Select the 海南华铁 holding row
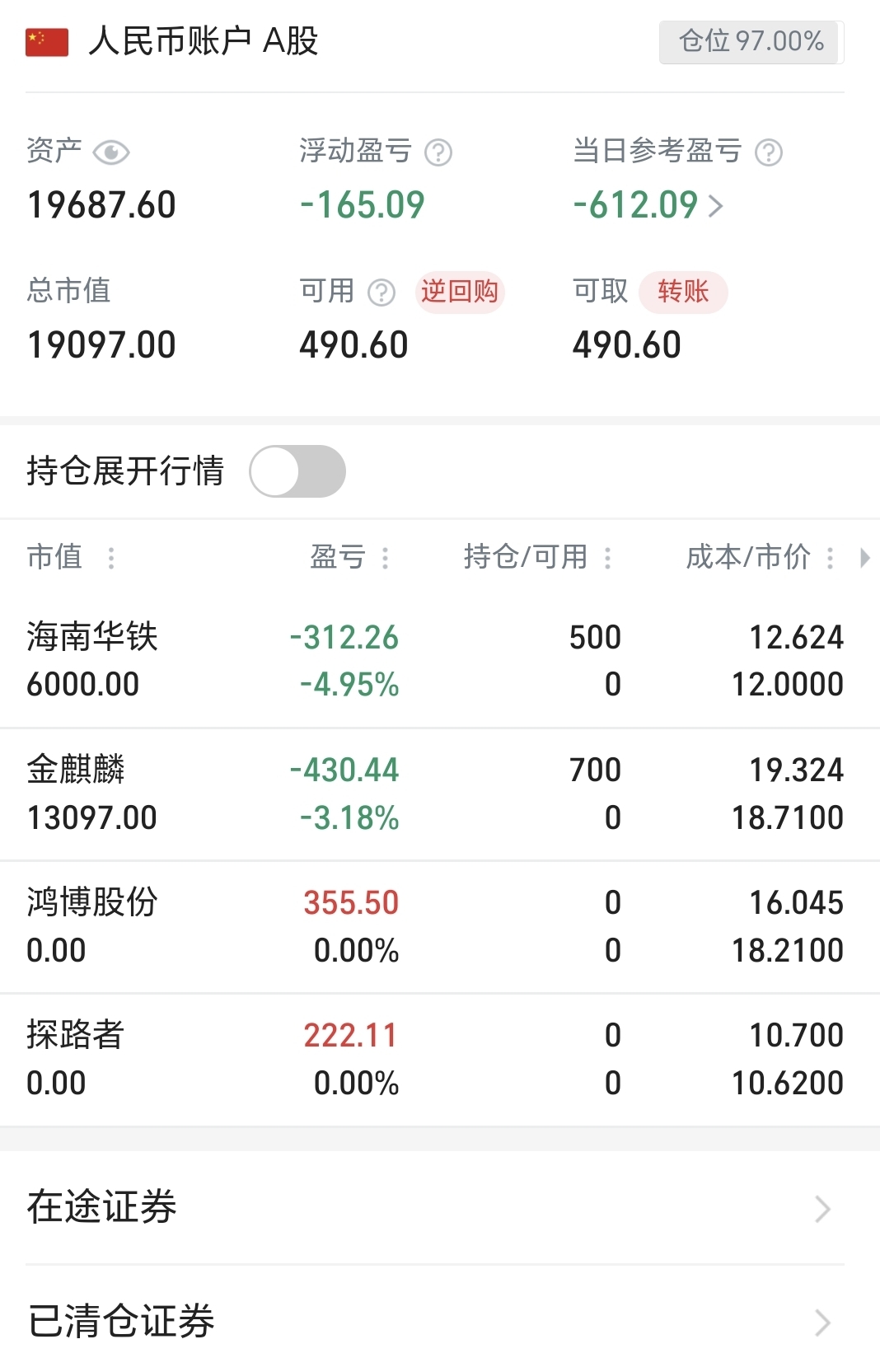 [440, 661]
